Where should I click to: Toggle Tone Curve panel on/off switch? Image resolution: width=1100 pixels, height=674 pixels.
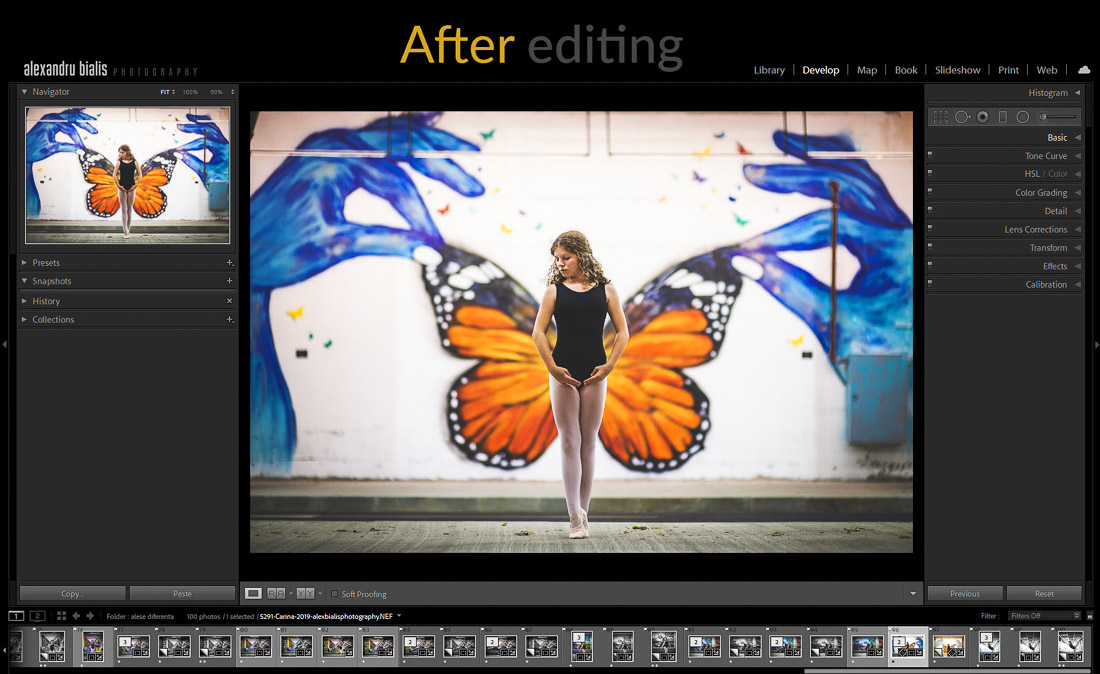930,154
